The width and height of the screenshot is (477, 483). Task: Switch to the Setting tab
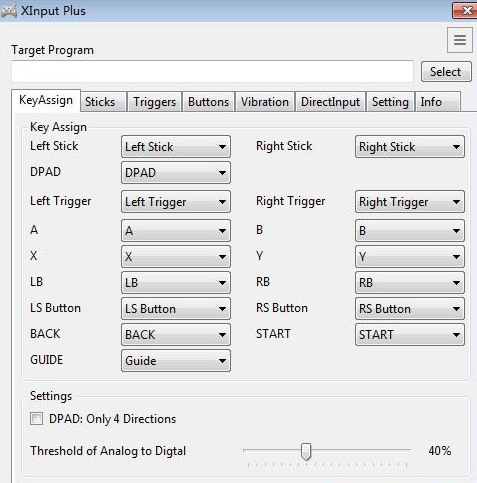[390, 102]
